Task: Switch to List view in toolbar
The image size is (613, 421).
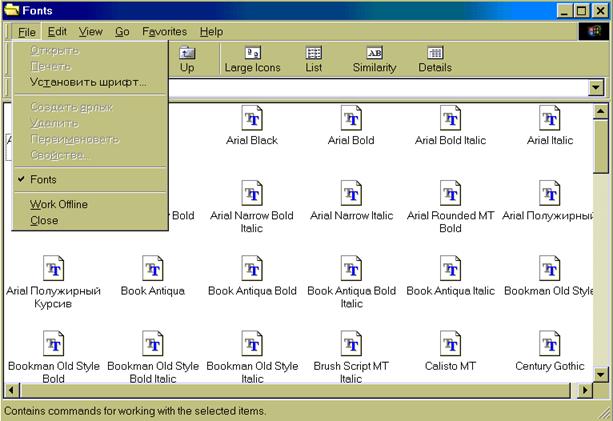Action: pos(313,59)
